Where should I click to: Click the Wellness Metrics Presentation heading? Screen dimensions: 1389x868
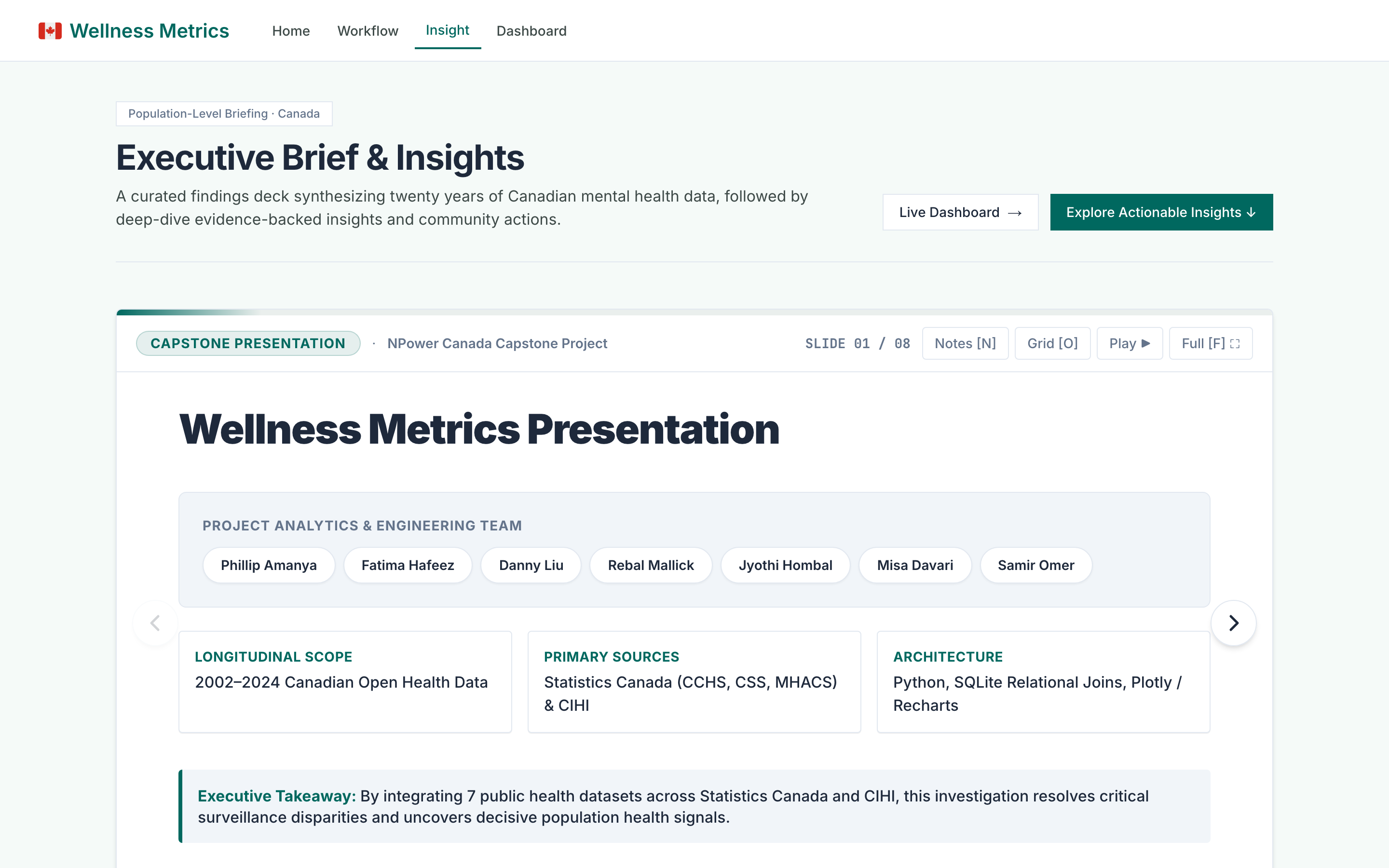[479, 429]
